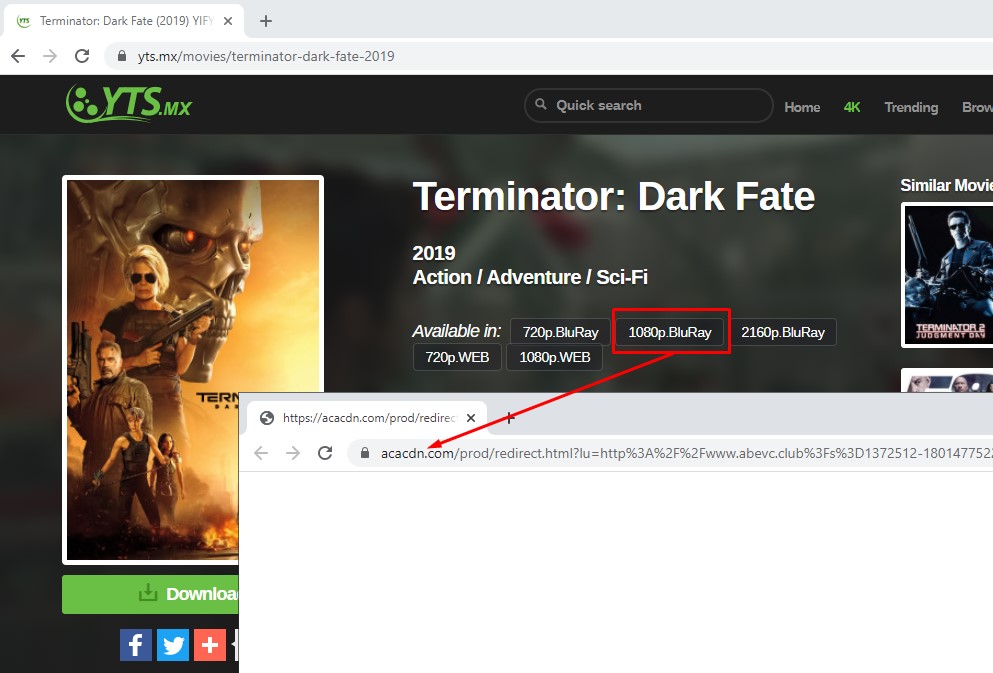Click the Similar Movies heading
Image resolution: width=993 pixels, height=673 pixels.
(947, 185)
